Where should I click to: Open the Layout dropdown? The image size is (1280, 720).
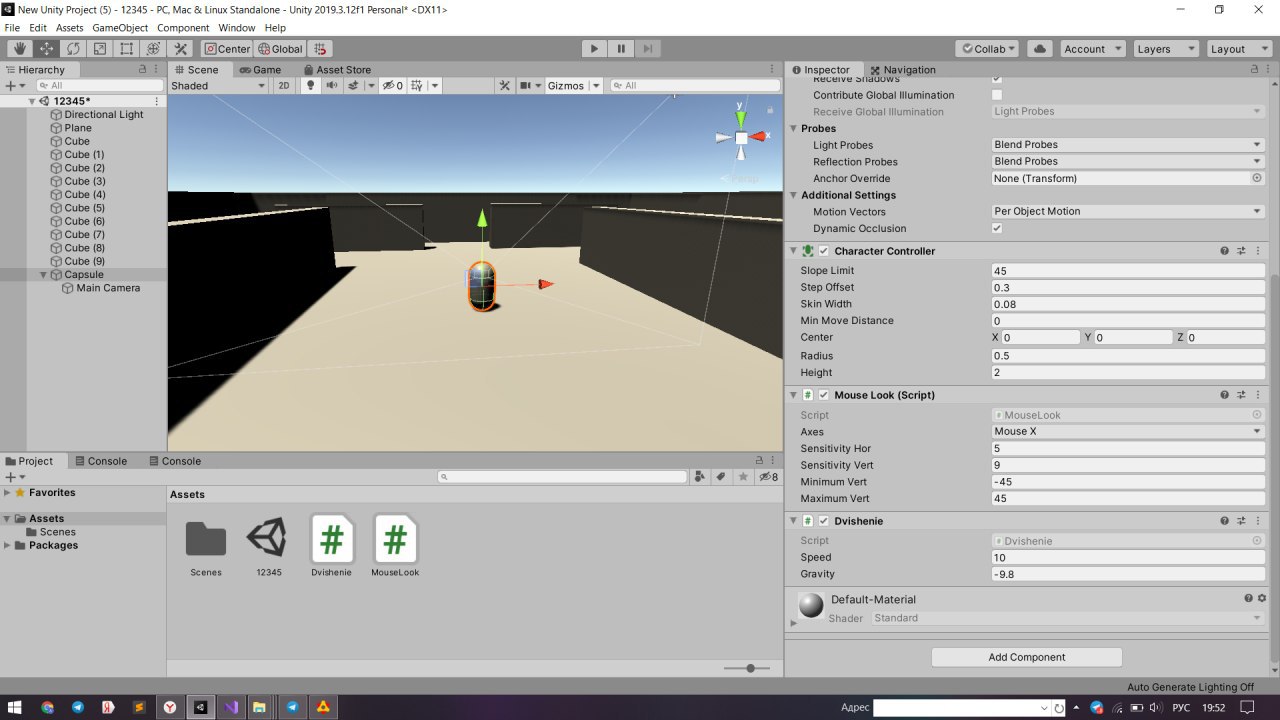click(x=1239, y=48)
